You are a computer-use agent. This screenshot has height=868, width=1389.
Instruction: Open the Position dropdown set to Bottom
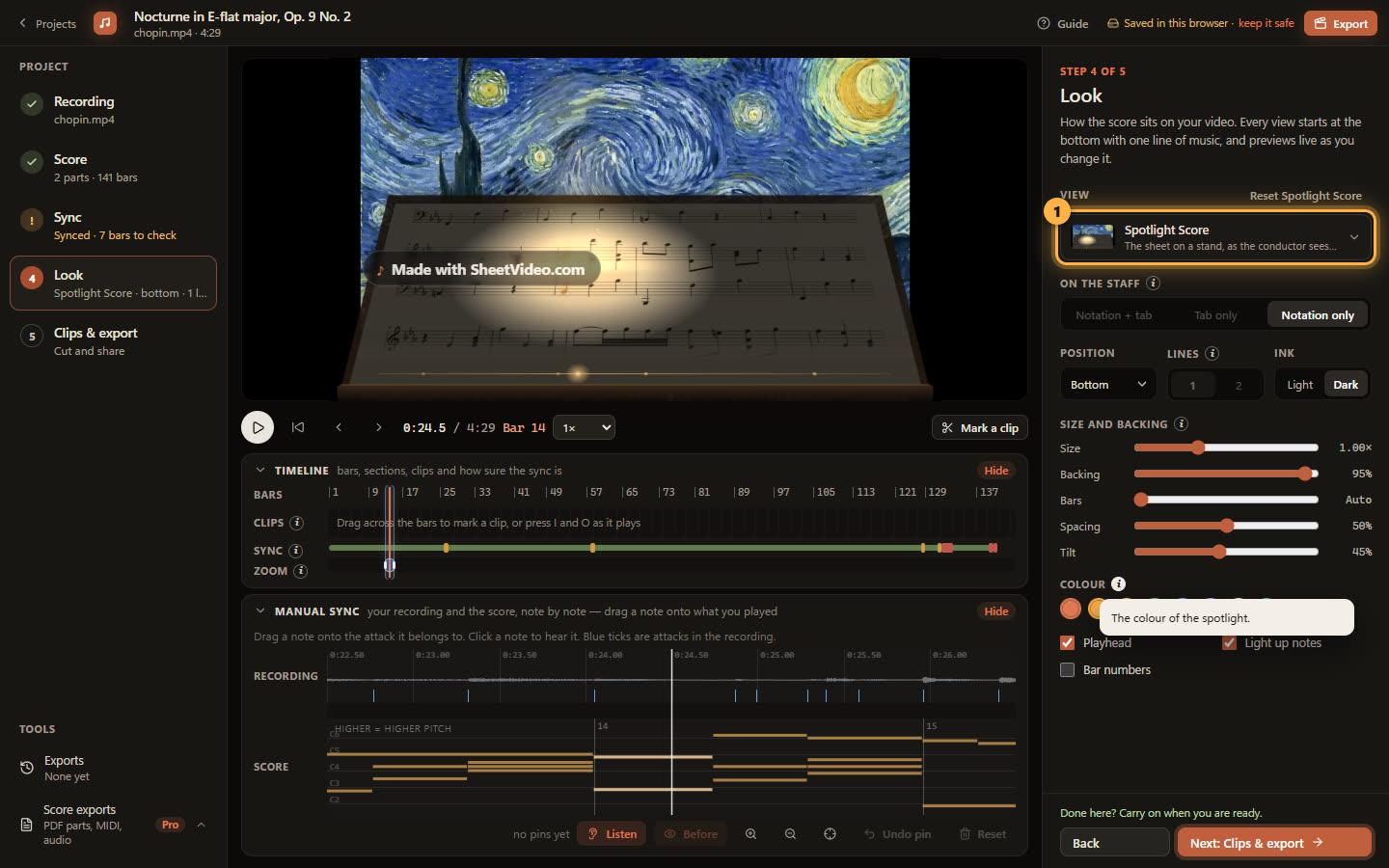1107,385
